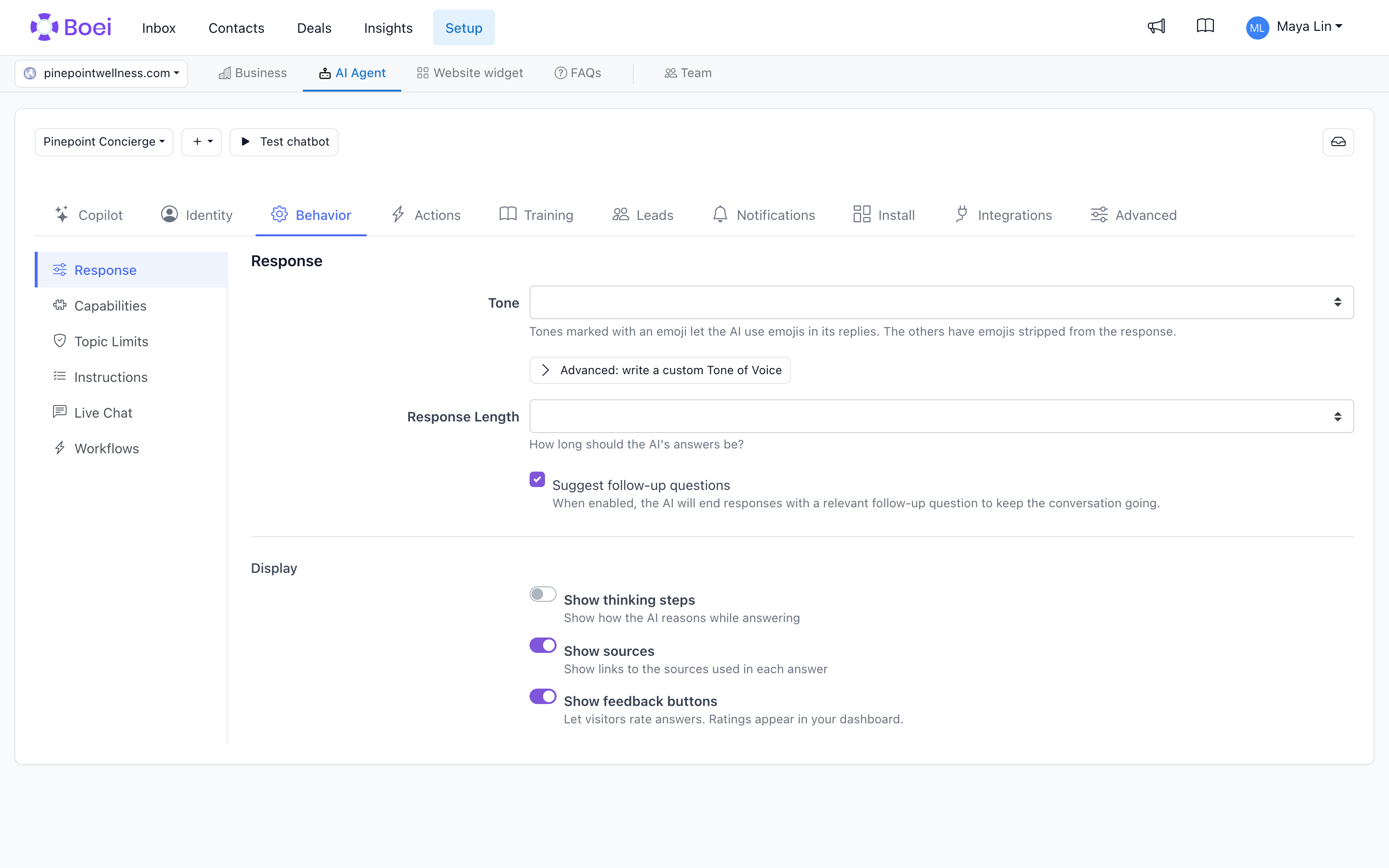The image size is (1389, 868).
Task: Open the Deals menu item
Action: 314,27
